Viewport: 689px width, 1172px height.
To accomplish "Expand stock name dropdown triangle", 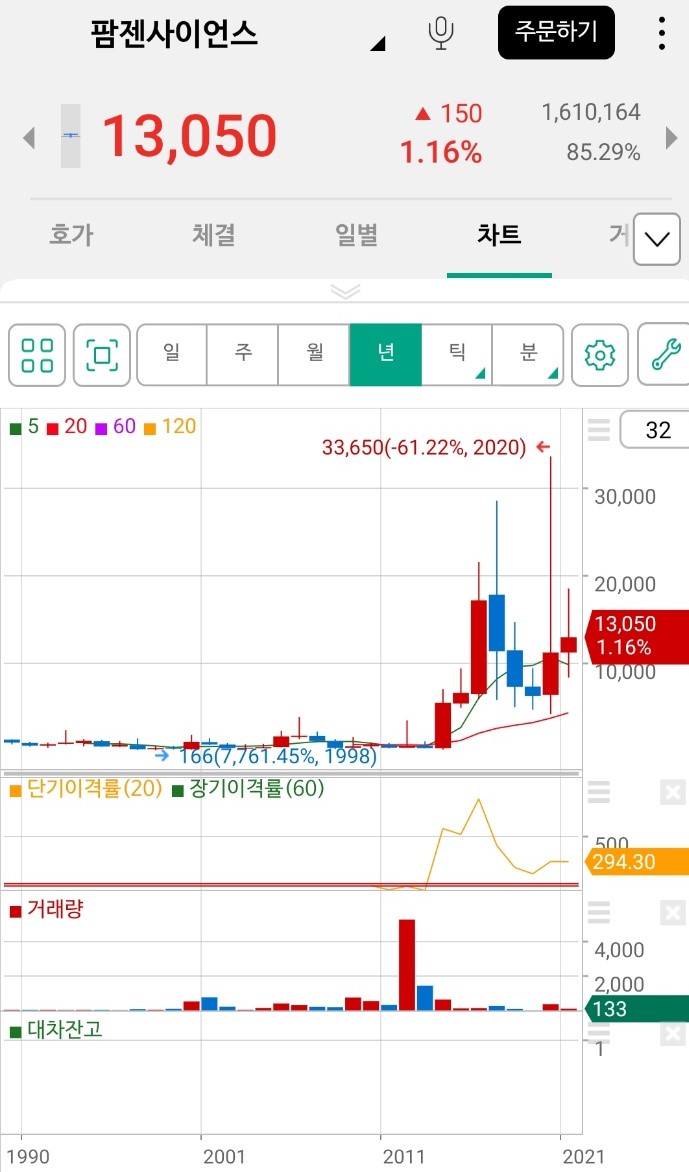I will coord(377,43).
